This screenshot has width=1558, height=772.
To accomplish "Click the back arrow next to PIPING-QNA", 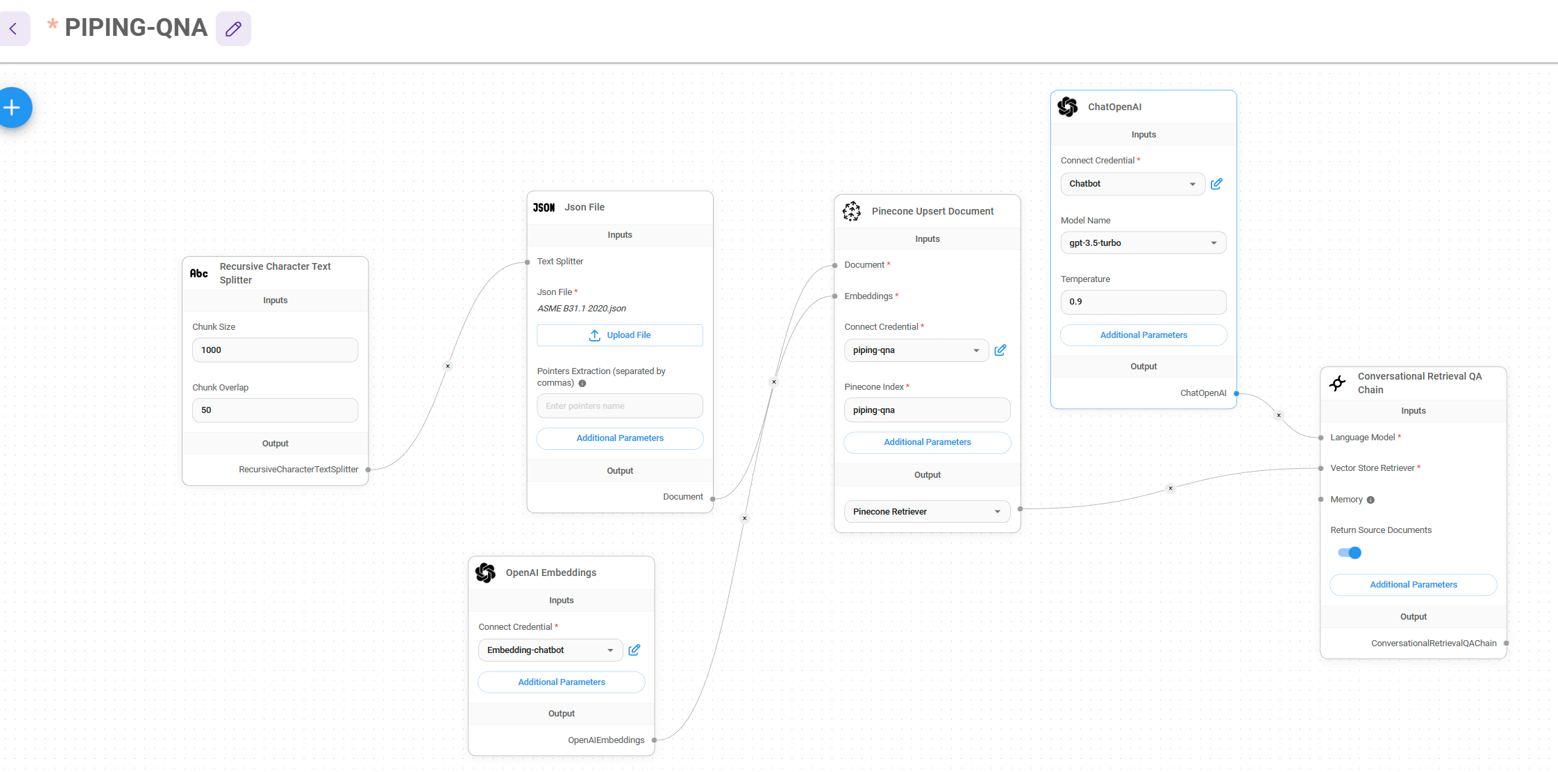I will pyautogui.click(x=13, y=29).
